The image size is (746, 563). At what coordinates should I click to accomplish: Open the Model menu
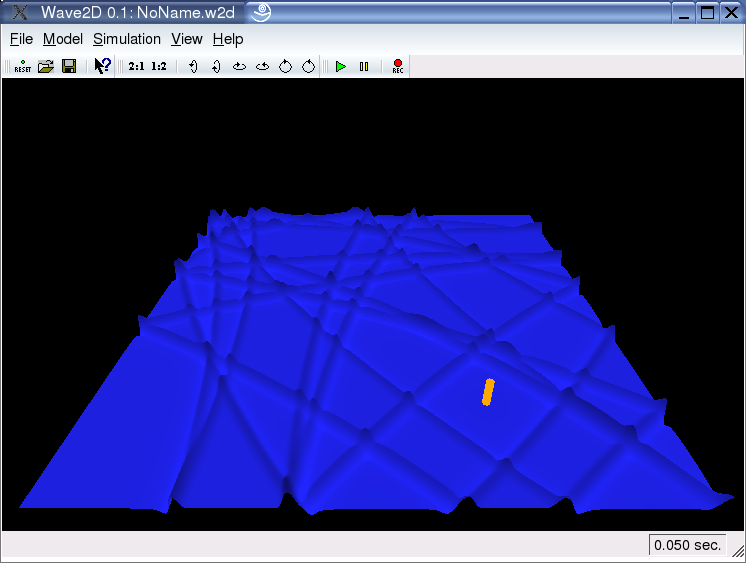(x=63, y=39)
